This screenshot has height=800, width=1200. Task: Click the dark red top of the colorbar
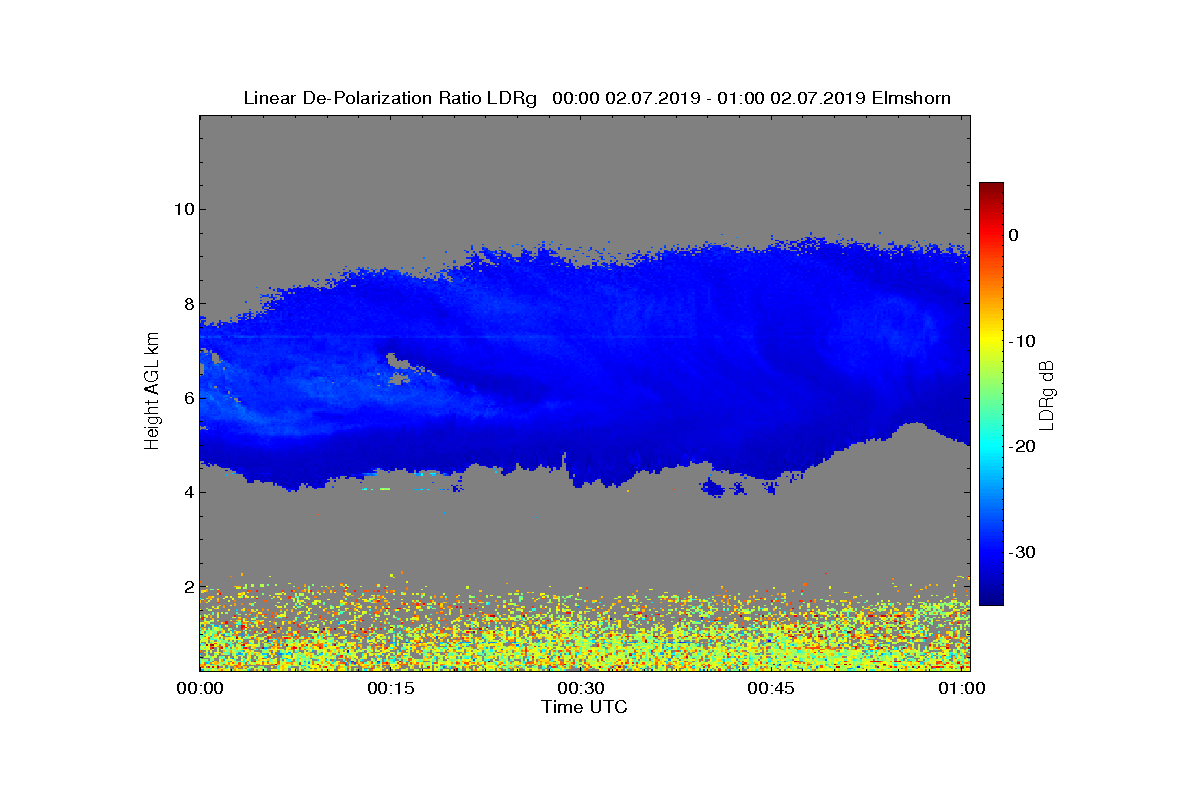991,189
